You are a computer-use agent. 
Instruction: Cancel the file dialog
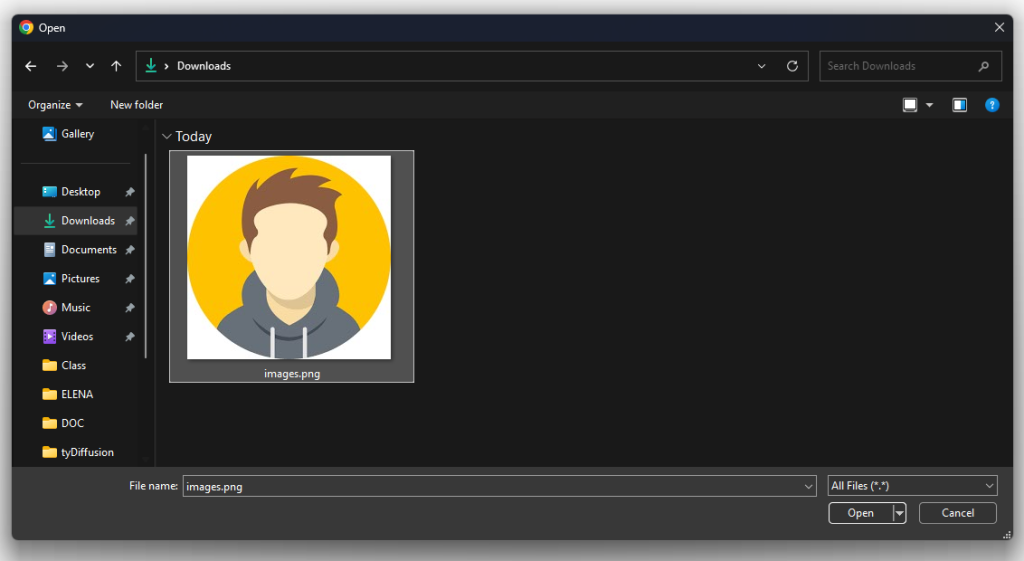click(957, 513)
